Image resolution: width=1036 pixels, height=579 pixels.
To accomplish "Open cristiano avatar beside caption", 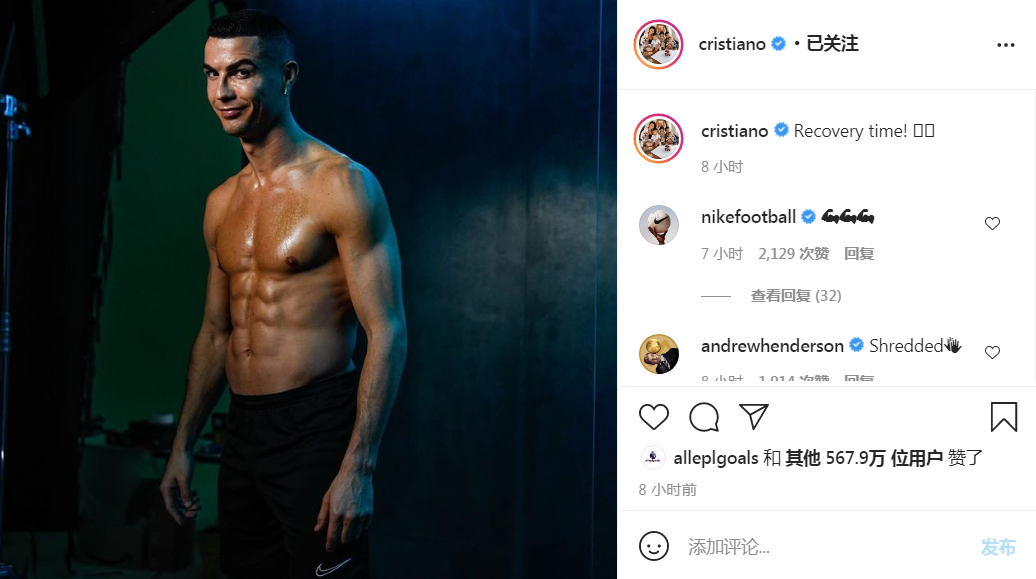I will click(x=659, y=138).
